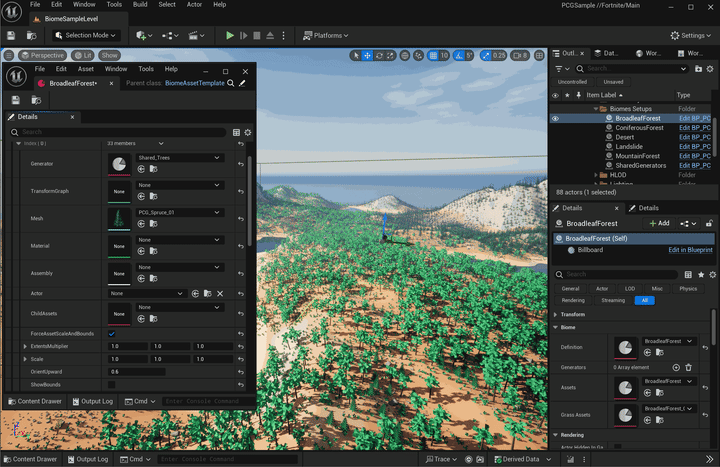Open the Settings dropdown in the main toolbar
This screenshot has height=467, width=720.
pos(691,35)
